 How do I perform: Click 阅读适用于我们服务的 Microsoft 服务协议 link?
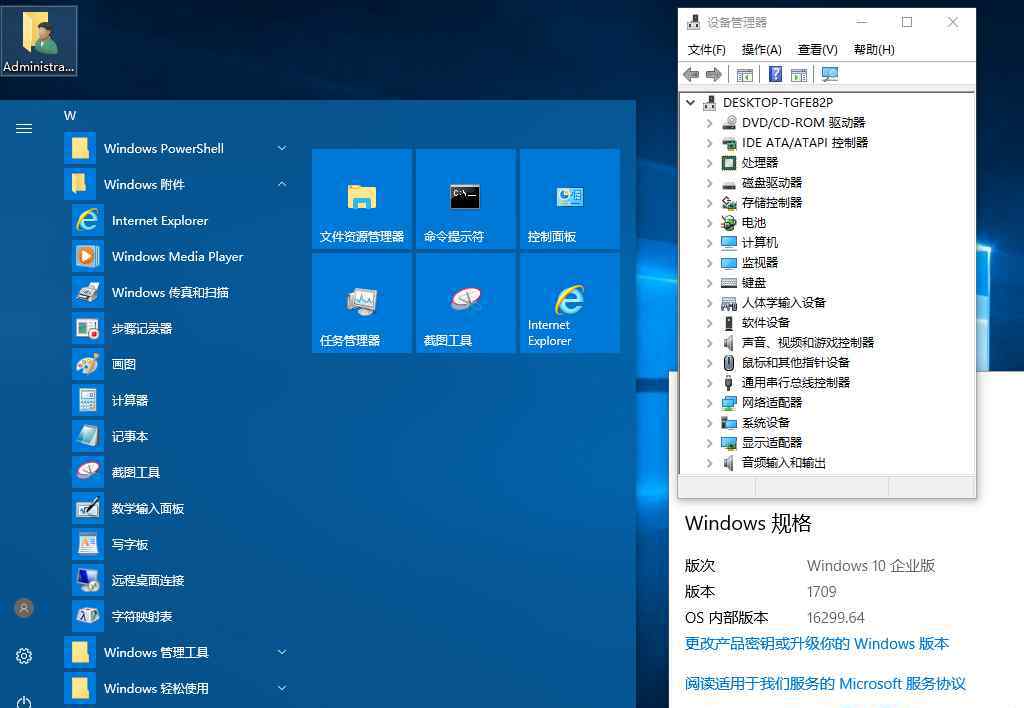825,684
